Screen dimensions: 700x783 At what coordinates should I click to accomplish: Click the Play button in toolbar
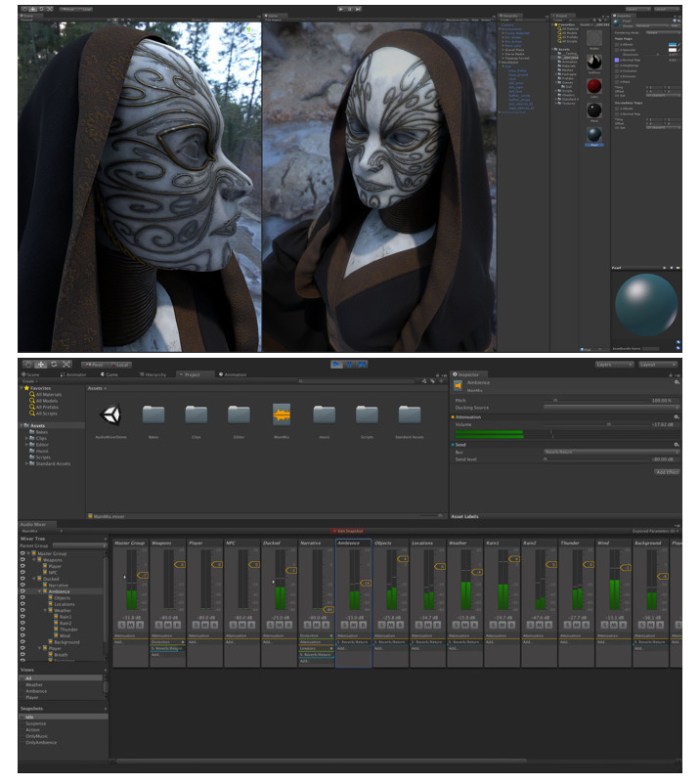(x=337, y=364)
